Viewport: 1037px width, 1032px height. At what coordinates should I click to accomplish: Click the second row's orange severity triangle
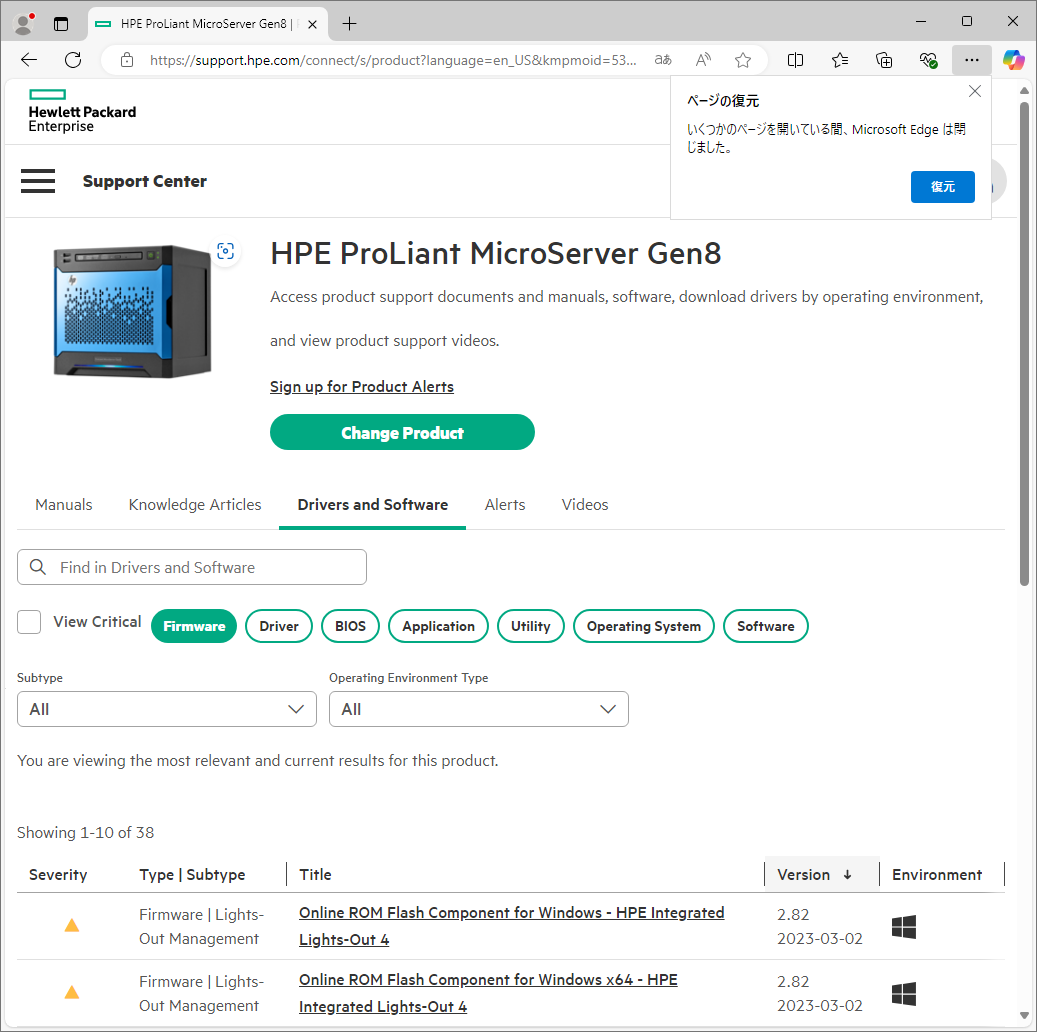72,992
